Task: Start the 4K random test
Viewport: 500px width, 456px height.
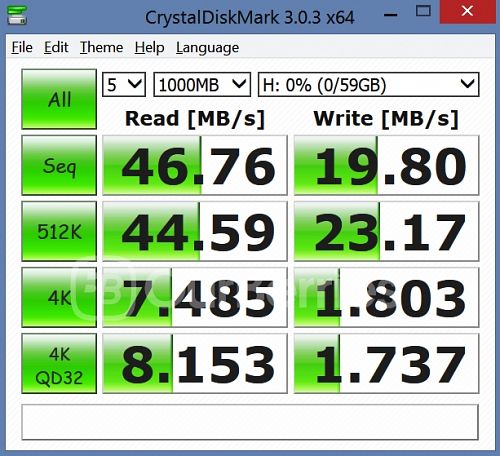Action: pos(59,297)
